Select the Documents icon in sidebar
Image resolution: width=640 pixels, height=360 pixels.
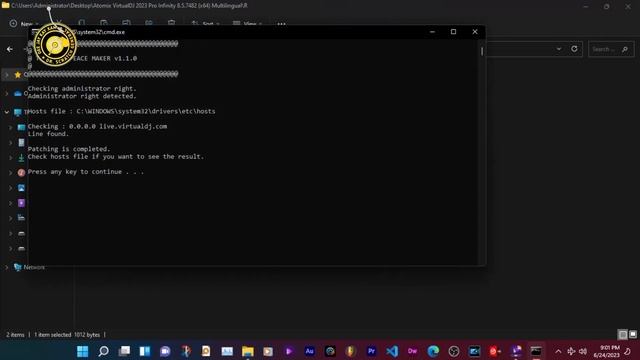pos(21,142)
